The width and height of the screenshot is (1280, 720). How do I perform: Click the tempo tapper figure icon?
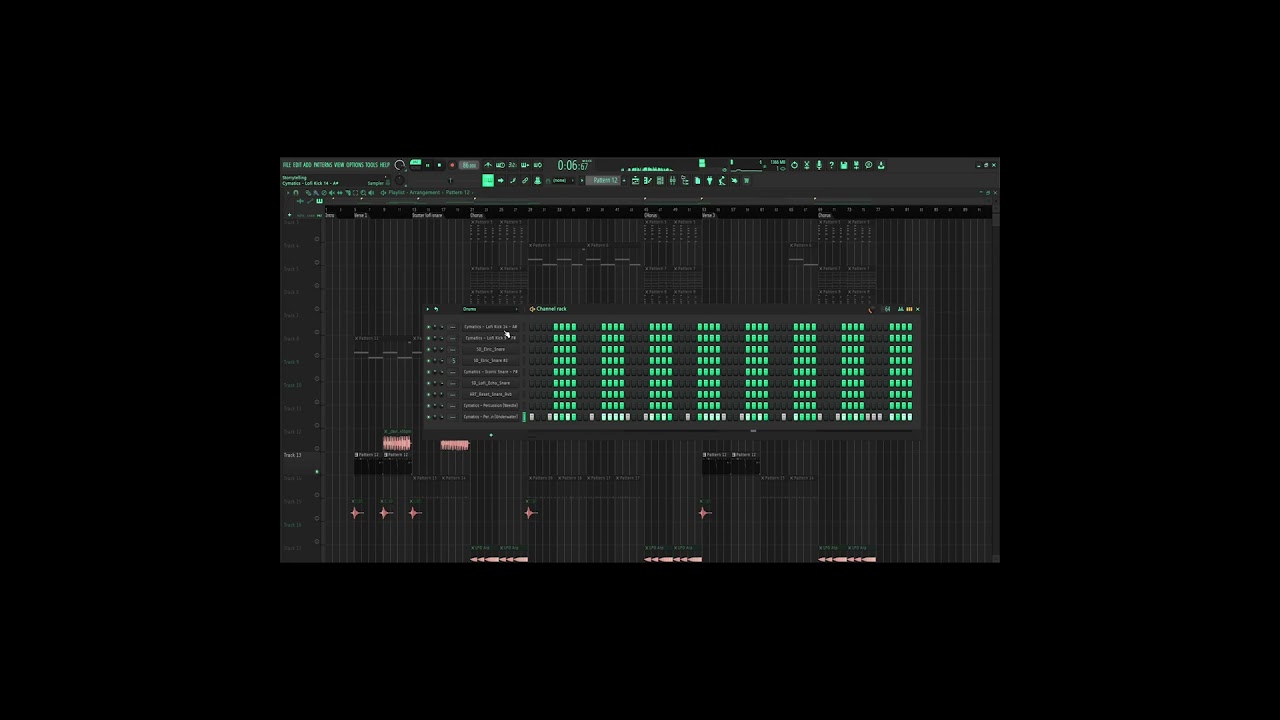click(x=721, y=180)
